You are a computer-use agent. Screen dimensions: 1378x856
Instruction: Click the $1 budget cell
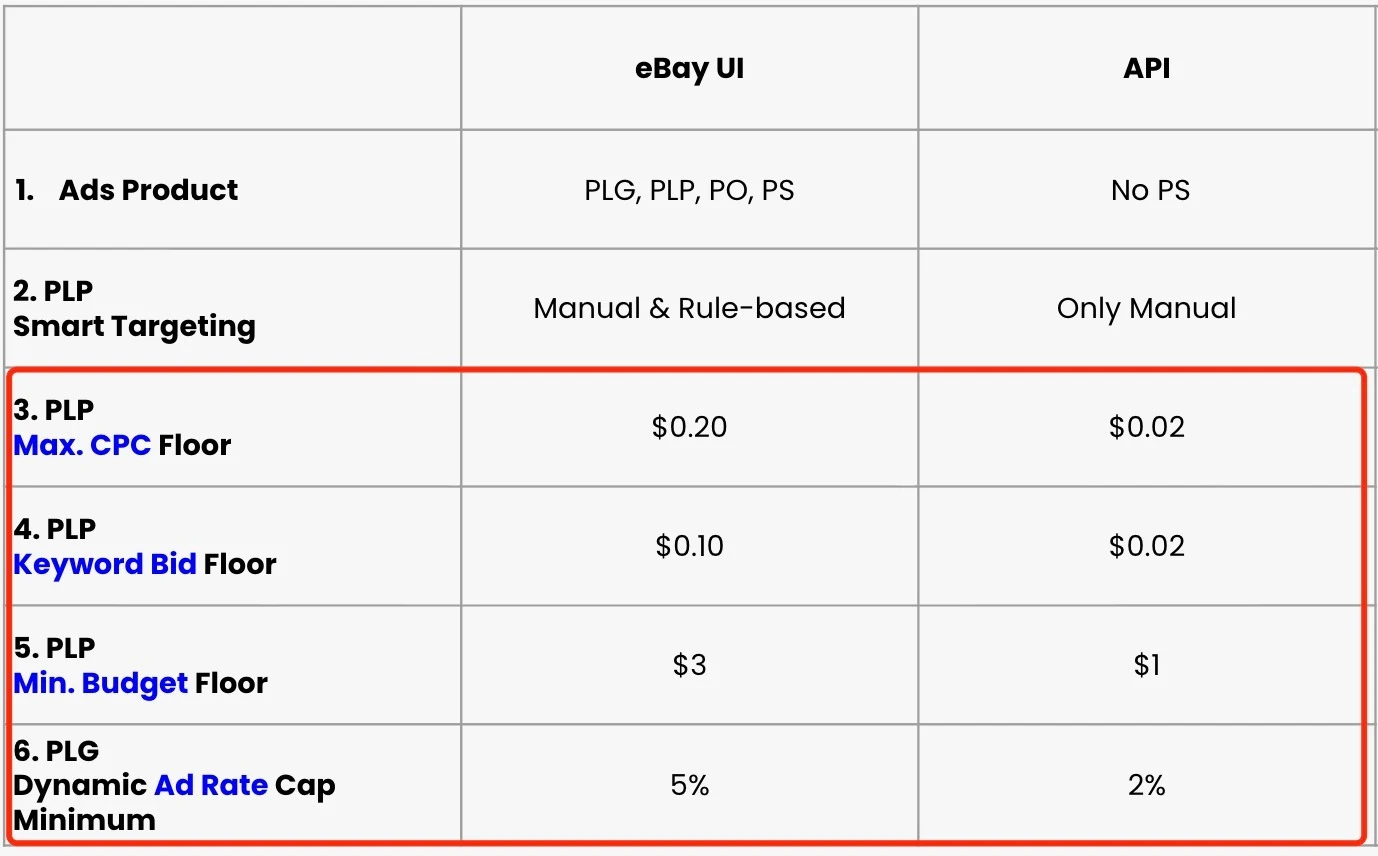pyautogui.click(x=1146, y=665)
